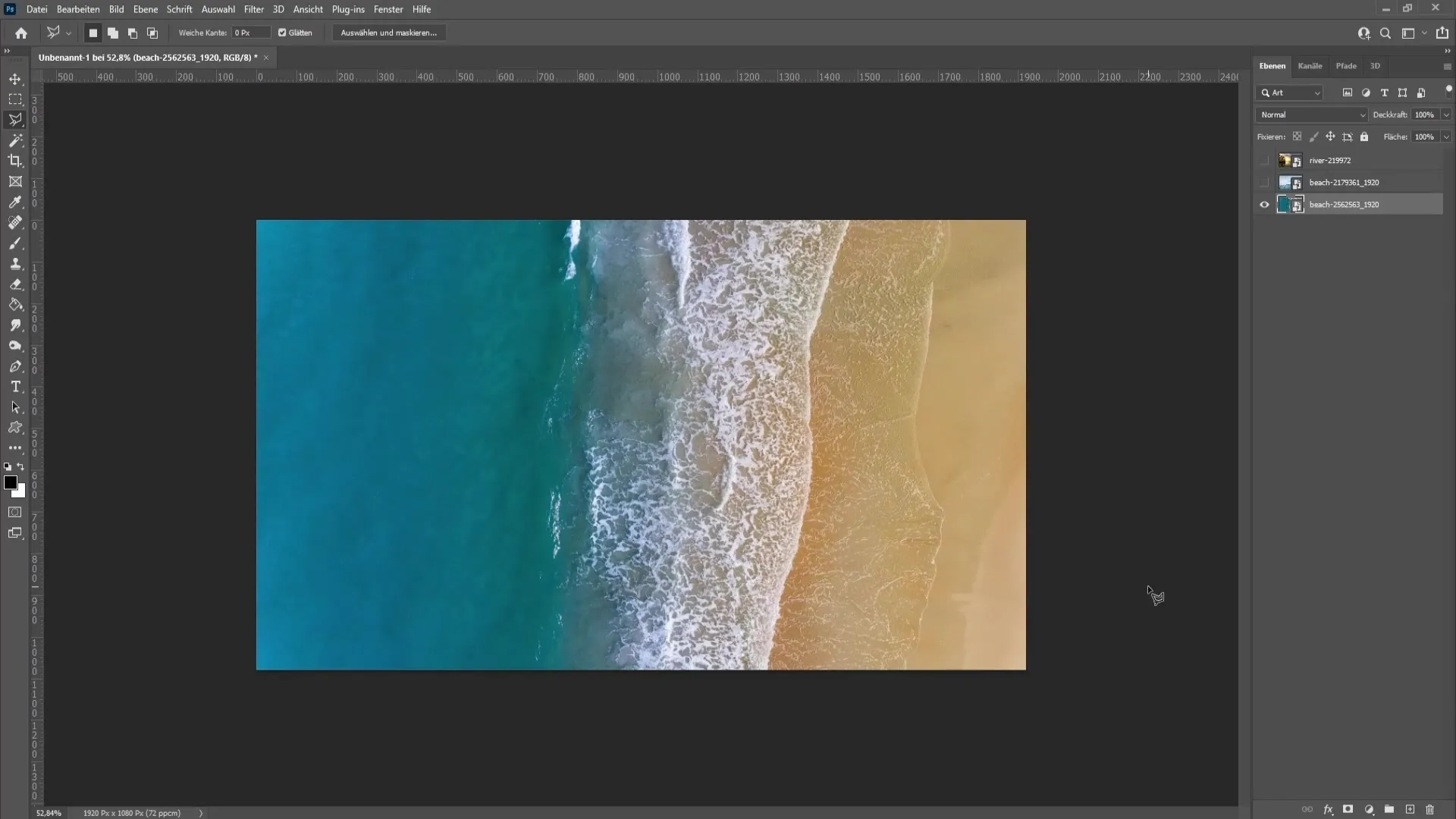Select the Eyedropper tool
1456x819 pixels.
15,202
